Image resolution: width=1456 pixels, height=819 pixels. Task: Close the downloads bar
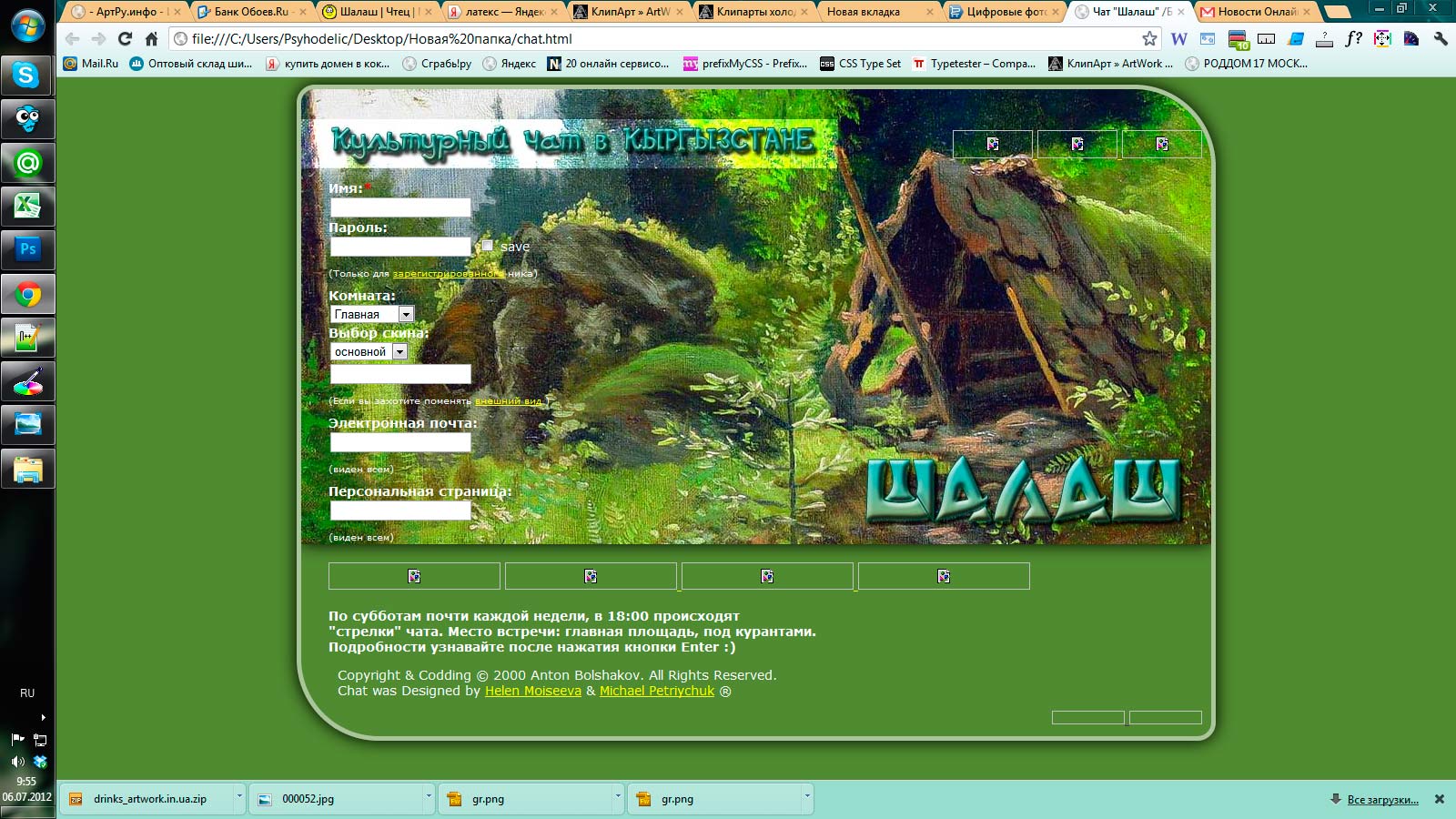(x=1440, y=799)
